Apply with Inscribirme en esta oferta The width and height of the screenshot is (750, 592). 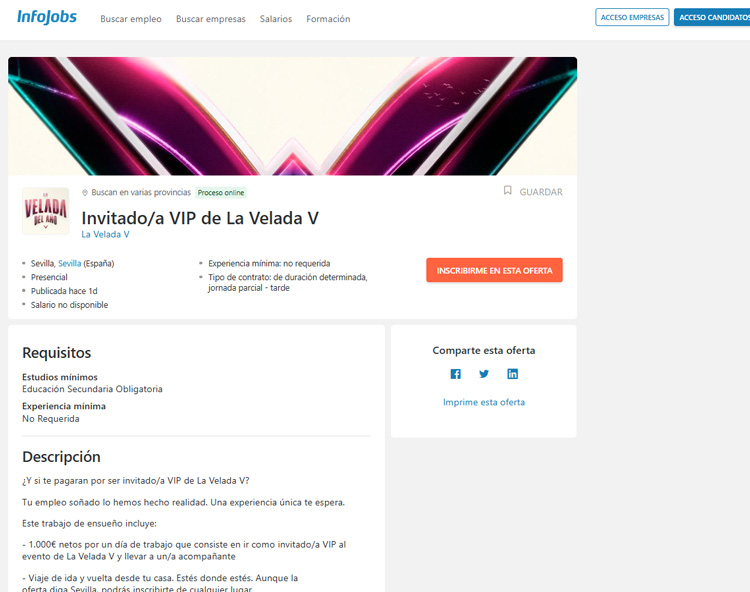coord(494,270)
